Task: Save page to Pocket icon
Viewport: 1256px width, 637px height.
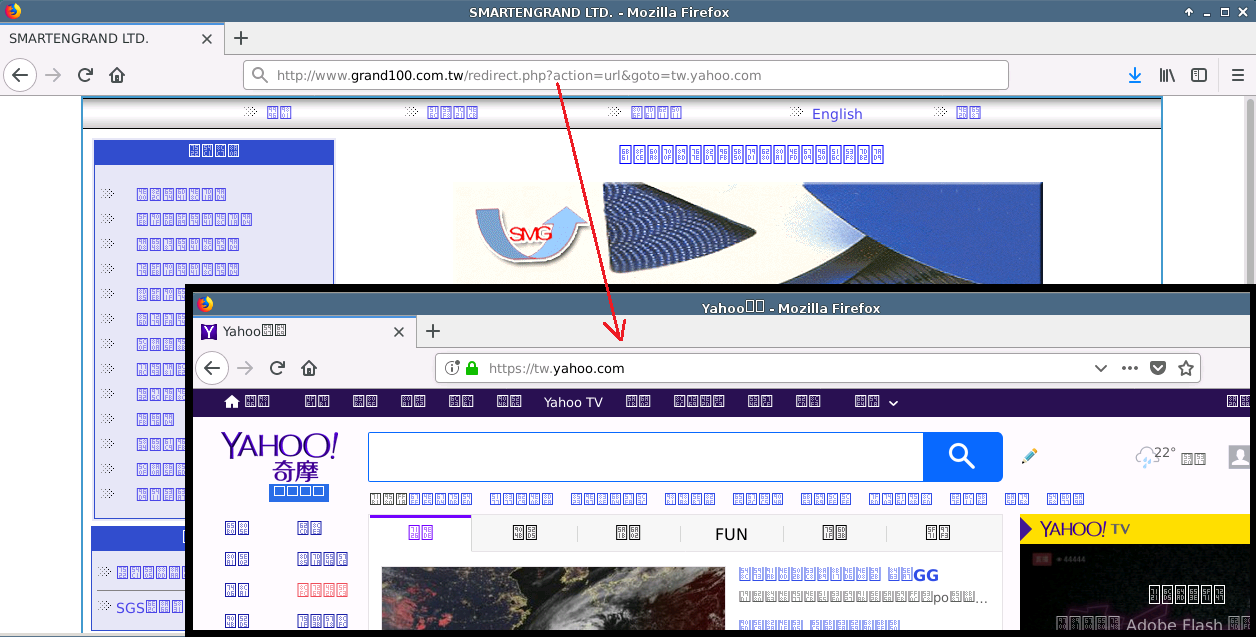Action: [x=1158, y=368]
